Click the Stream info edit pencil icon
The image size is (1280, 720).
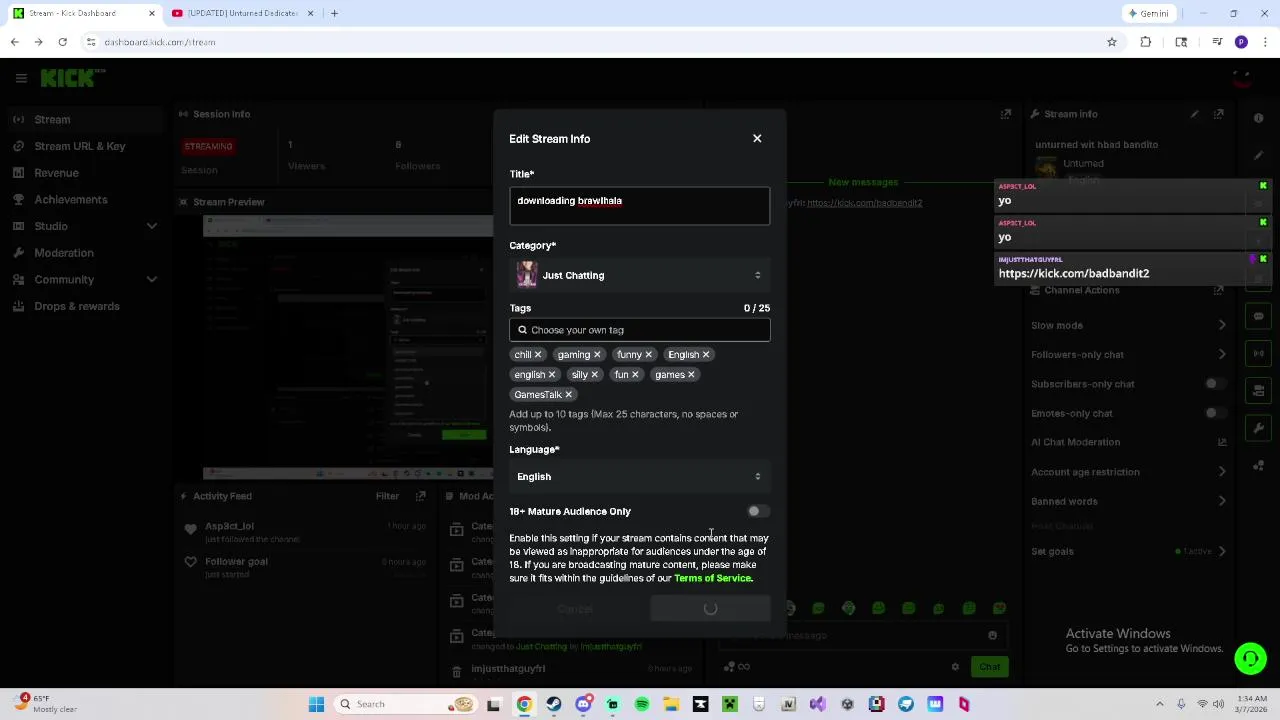(1194, 114)
